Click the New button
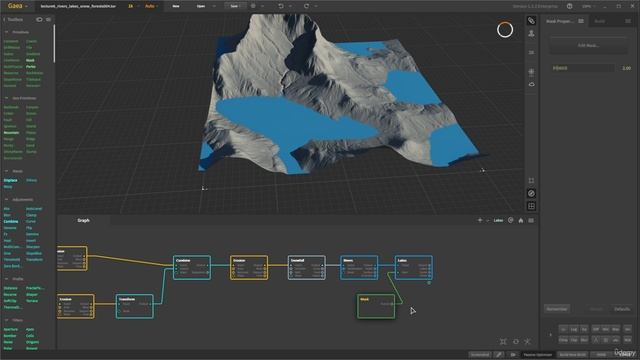Image resolution: width=640 pixels, height=360 pixels. pos(176,6)
